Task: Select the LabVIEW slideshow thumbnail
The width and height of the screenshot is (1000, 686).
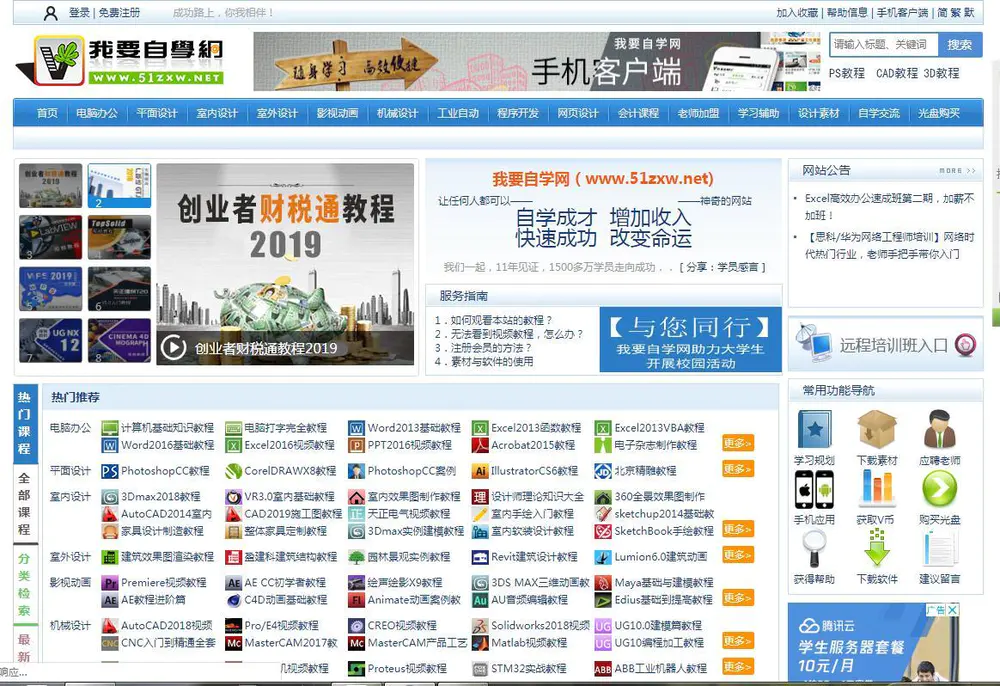Action: tap(50, 237)
